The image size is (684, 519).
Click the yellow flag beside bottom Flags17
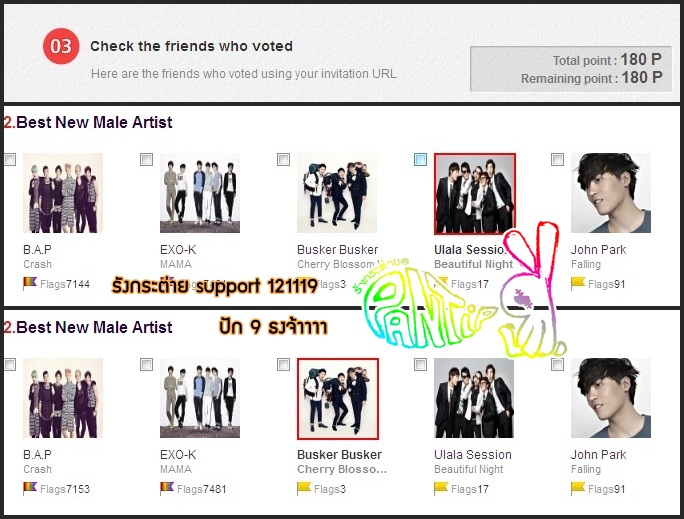(441, 488)
